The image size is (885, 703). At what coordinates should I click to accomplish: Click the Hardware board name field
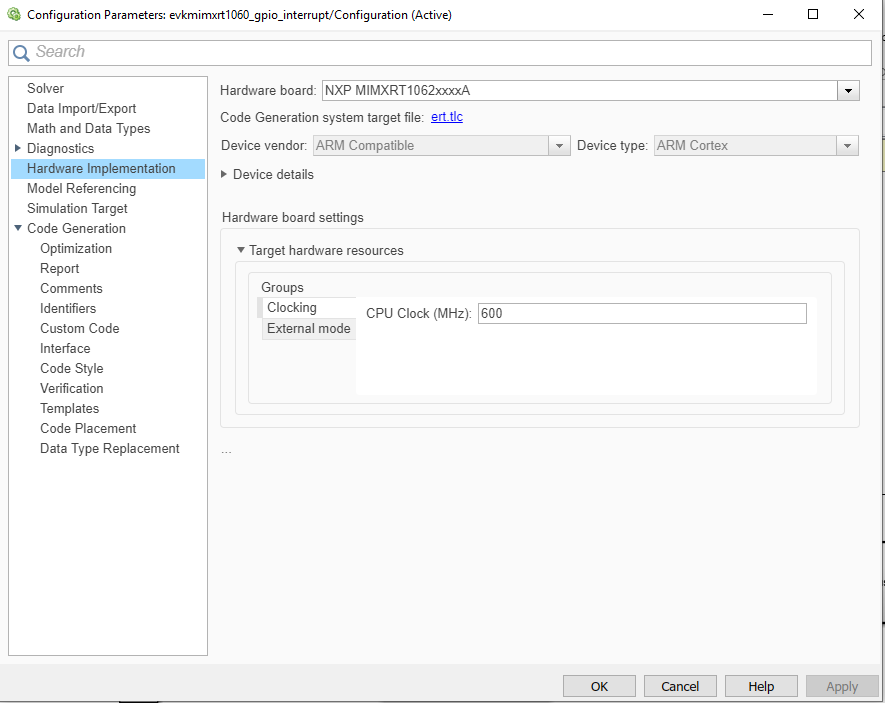(x=580, y=91)
